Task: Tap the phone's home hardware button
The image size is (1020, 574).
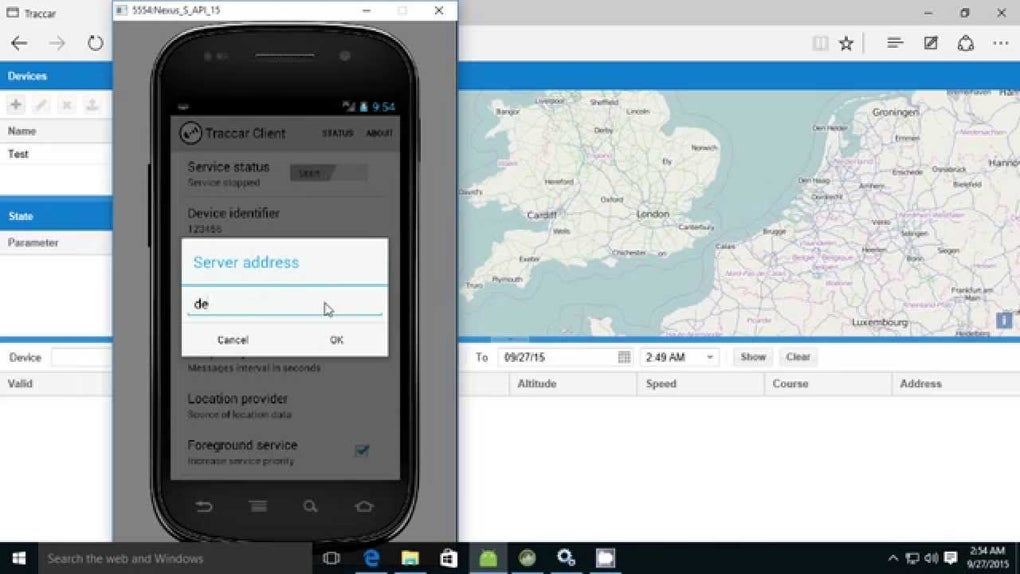Action: pyautogui.click(x=364, y=506)
